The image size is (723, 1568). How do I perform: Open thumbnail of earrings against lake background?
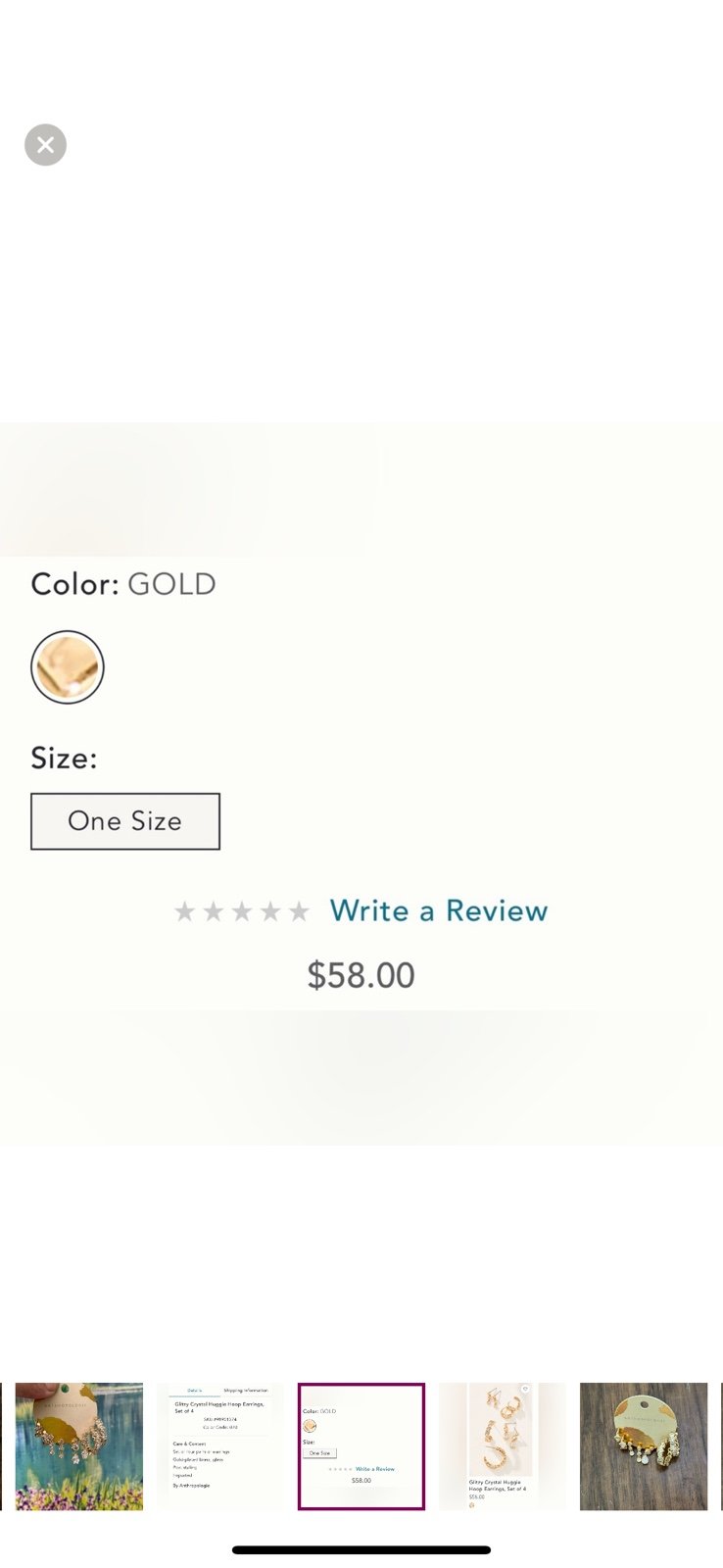click(x=79, y=1446)
